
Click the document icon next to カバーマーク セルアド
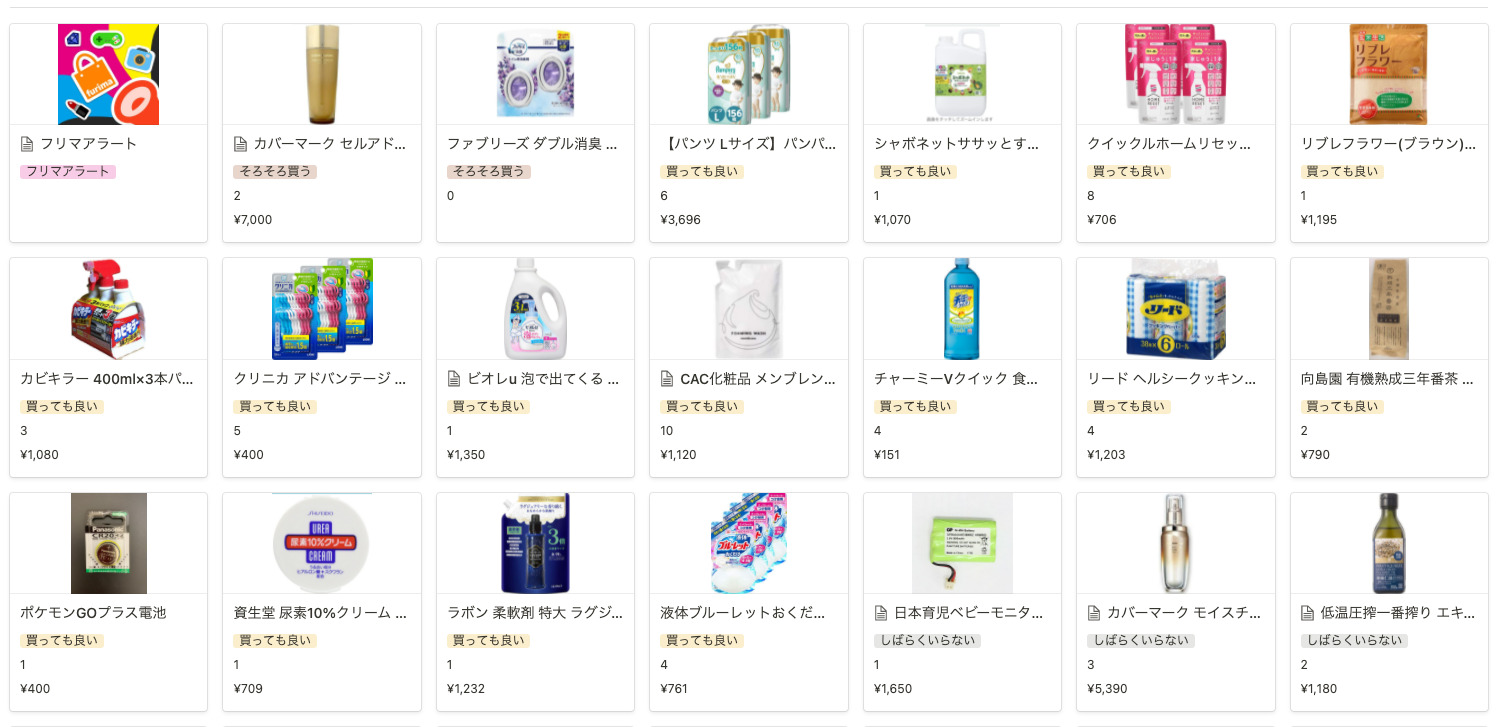[240, 144]
